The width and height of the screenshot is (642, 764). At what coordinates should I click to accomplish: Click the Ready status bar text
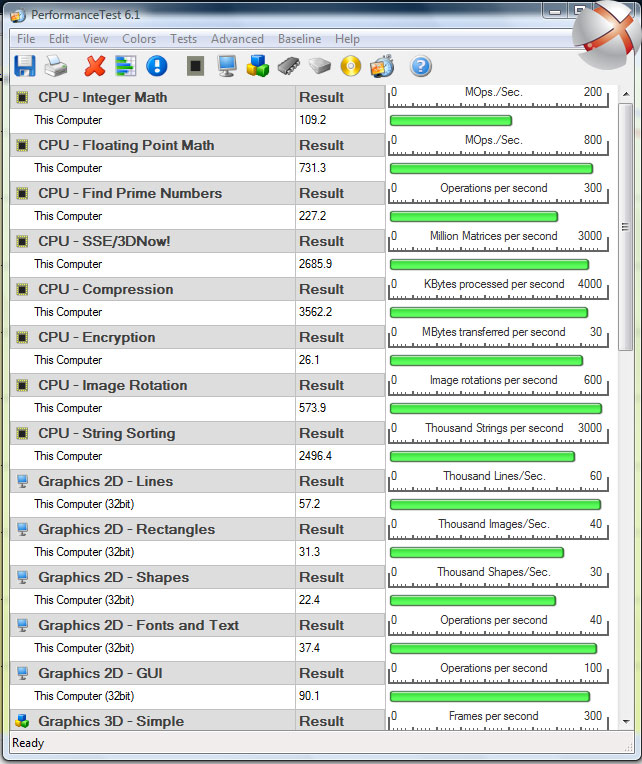tap(28, 743)
